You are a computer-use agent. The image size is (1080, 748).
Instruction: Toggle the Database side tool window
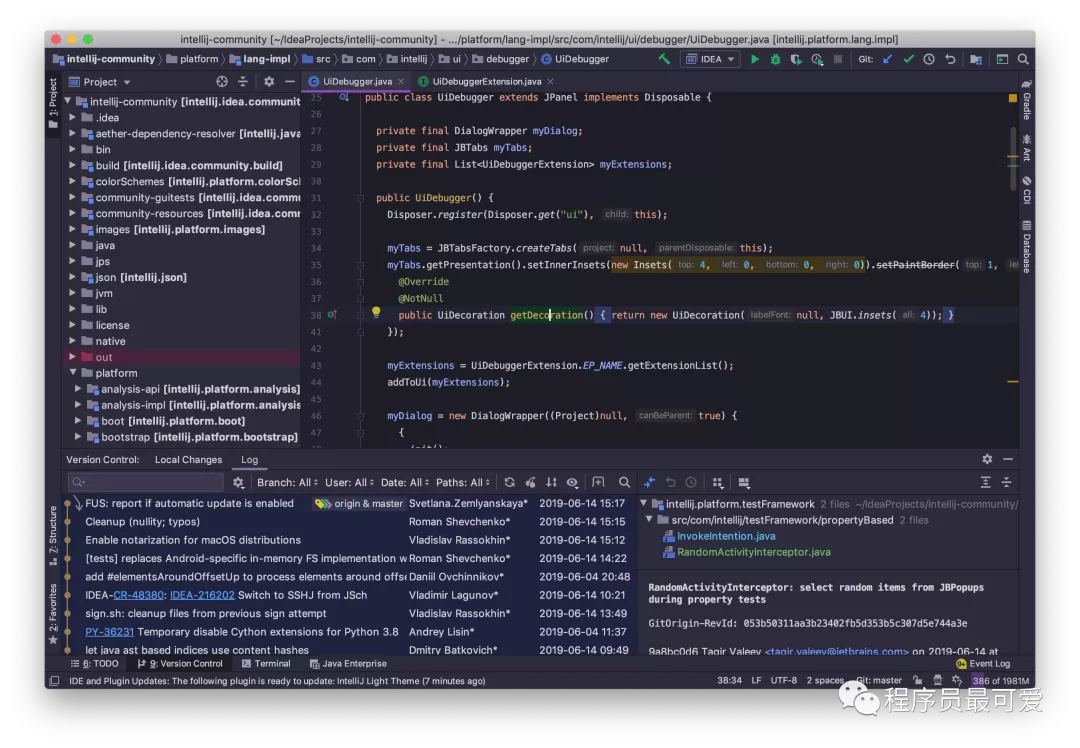[1026, 247]
